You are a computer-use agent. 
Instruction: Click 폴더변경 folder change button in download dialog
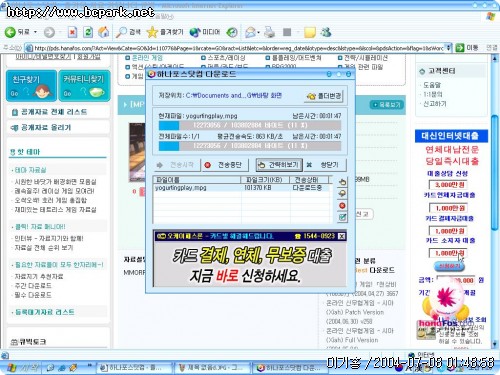point(324,96)
